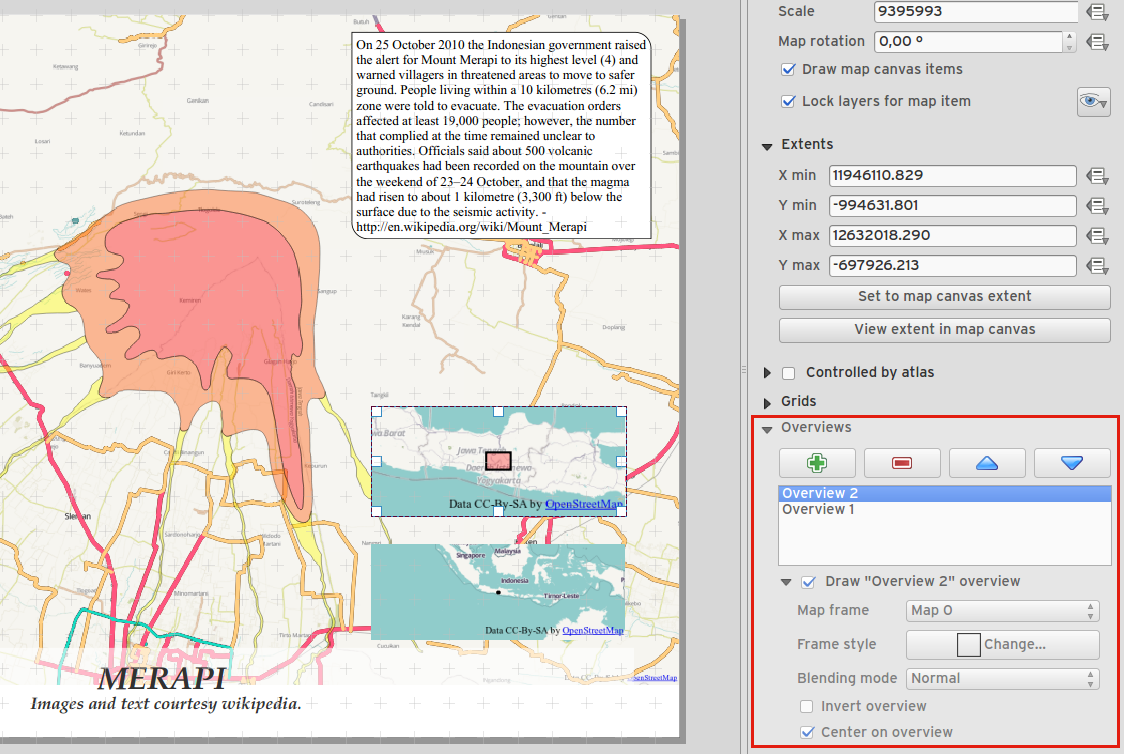Enable the Invert overview checkbox

tap(807, 706)
